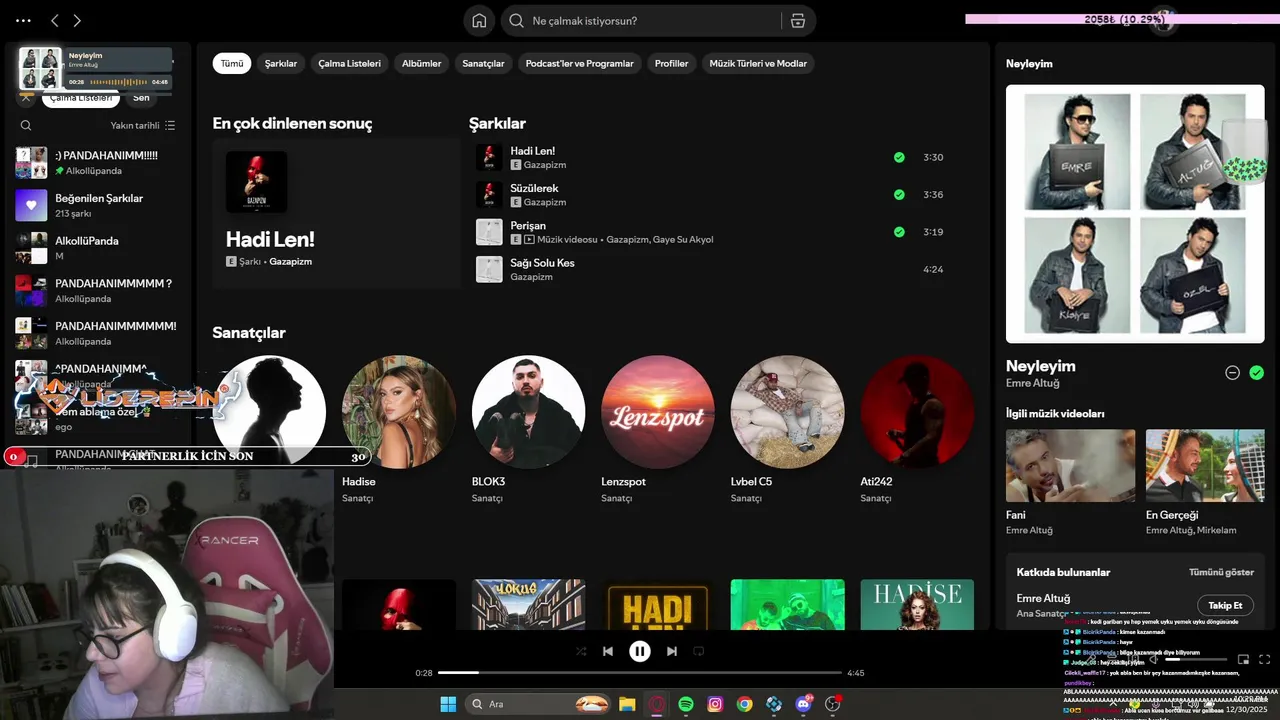Switch to the Albümler filter
The image size is (1280, 720).
[421, 63]
